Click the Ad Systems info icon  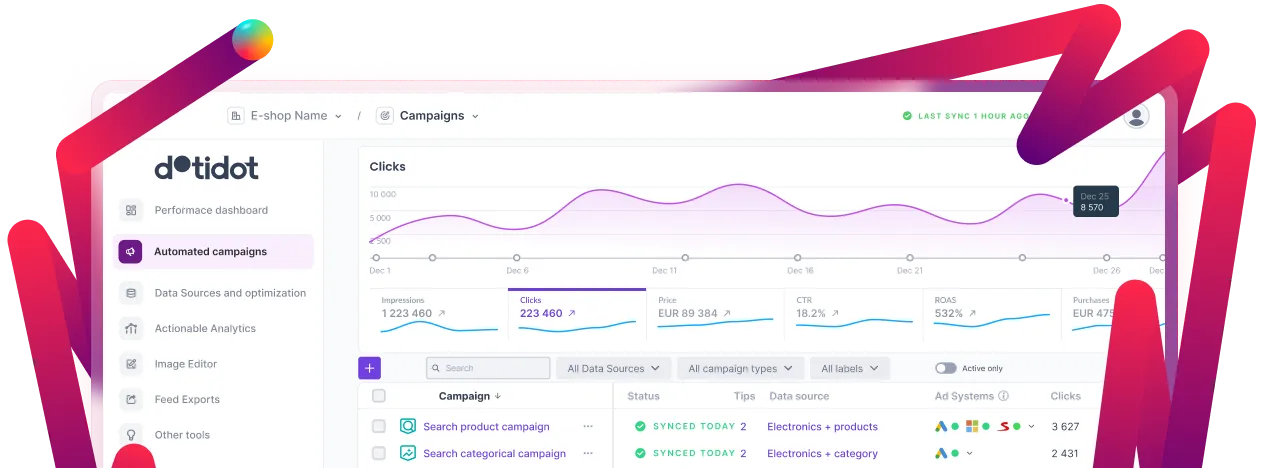pos(1003,396)
